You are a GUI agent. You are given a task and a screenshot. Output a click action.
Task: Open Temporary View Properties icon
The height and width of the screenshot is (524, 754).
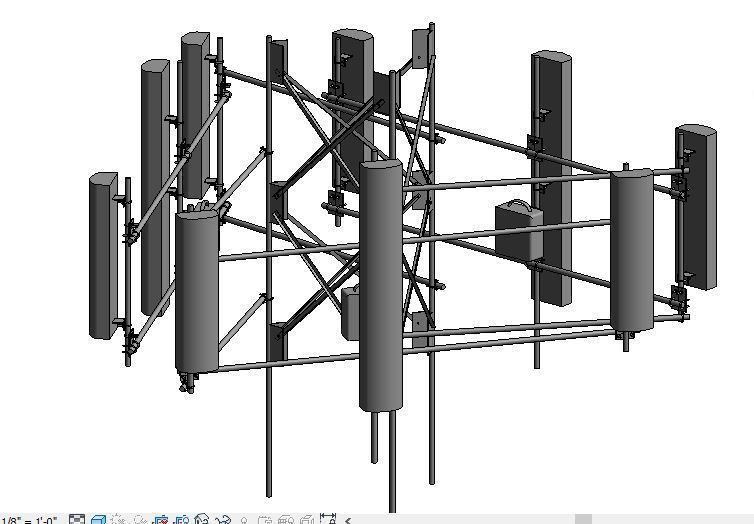pos(265,520)
